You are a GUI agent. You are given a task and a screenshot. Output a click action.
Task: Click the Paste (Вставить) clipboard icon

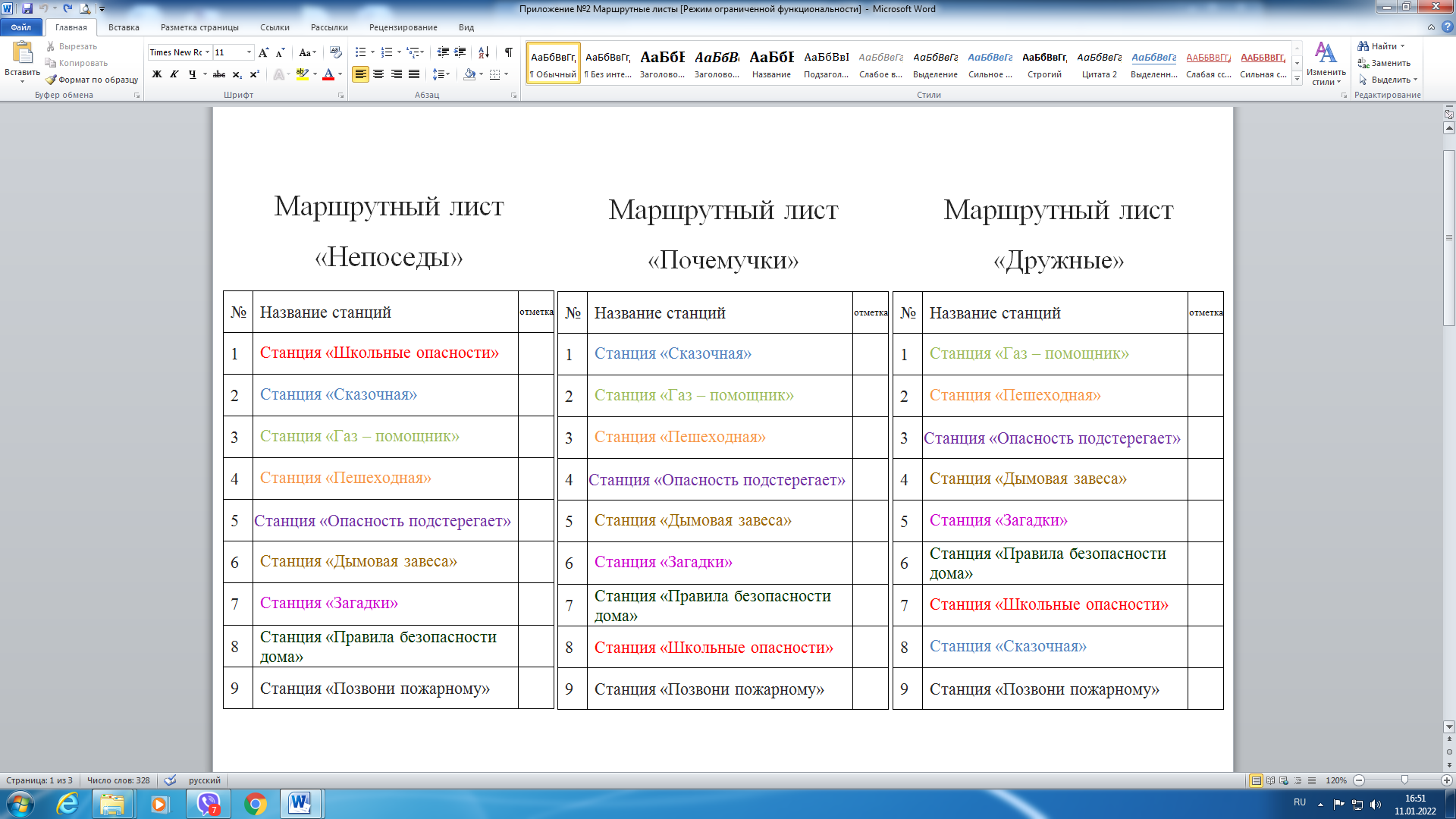[x=22, y=53]
